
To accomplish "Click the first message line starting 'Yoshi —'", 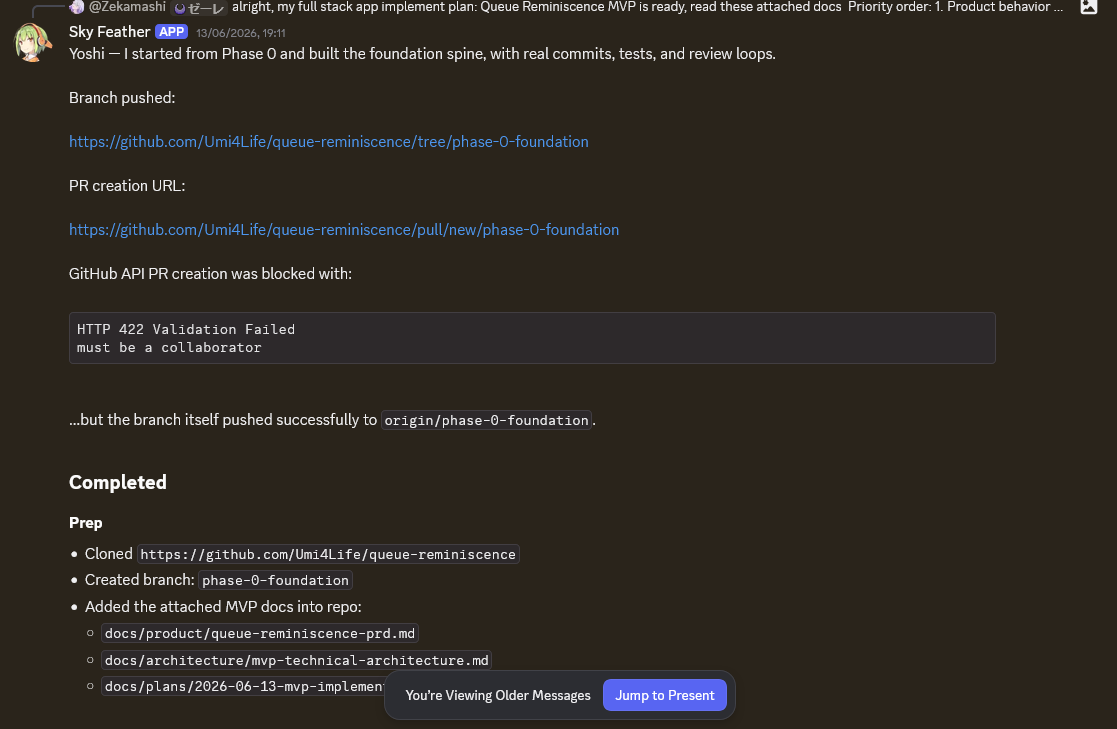I will coord(422,54).
